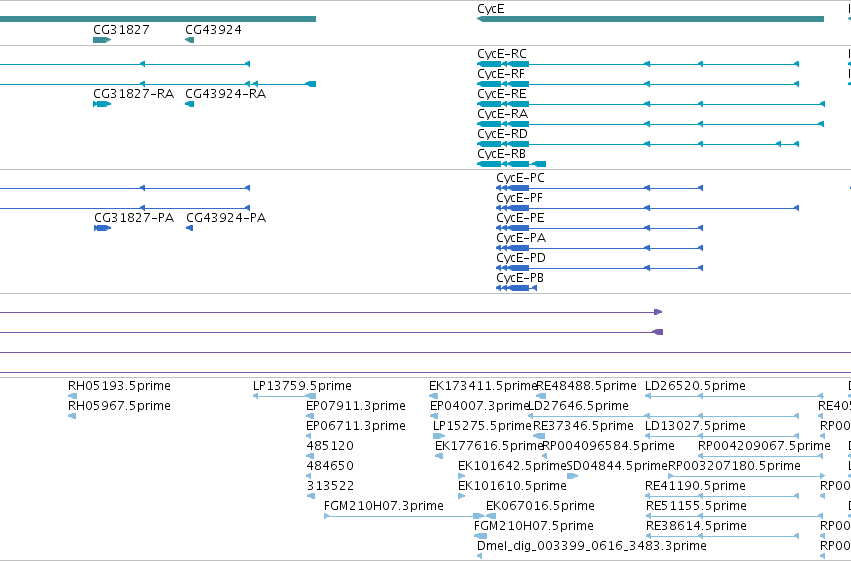Click RP004096584.5prime label
851x561 pixels.
click(x=608, y=446)
